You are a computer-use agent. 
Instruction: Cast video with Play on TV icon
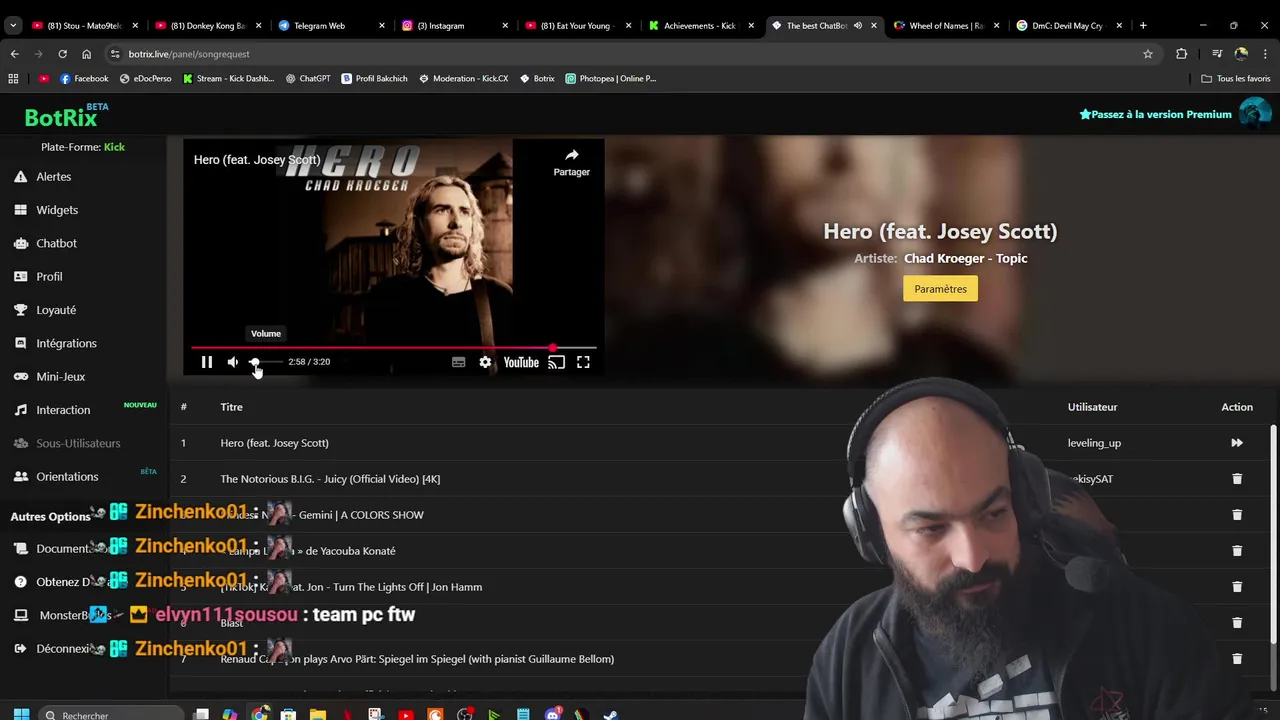[557, 362]
